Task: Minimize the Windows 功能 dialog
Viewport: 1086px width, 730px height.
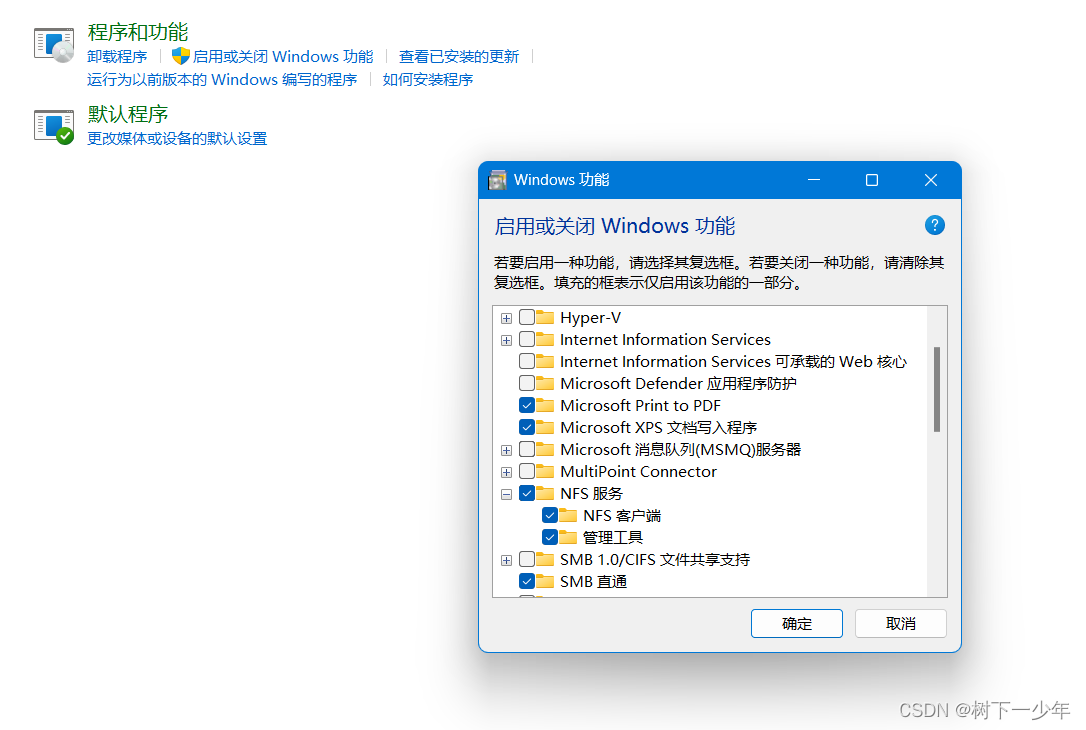Action: (x=814, y=180)
